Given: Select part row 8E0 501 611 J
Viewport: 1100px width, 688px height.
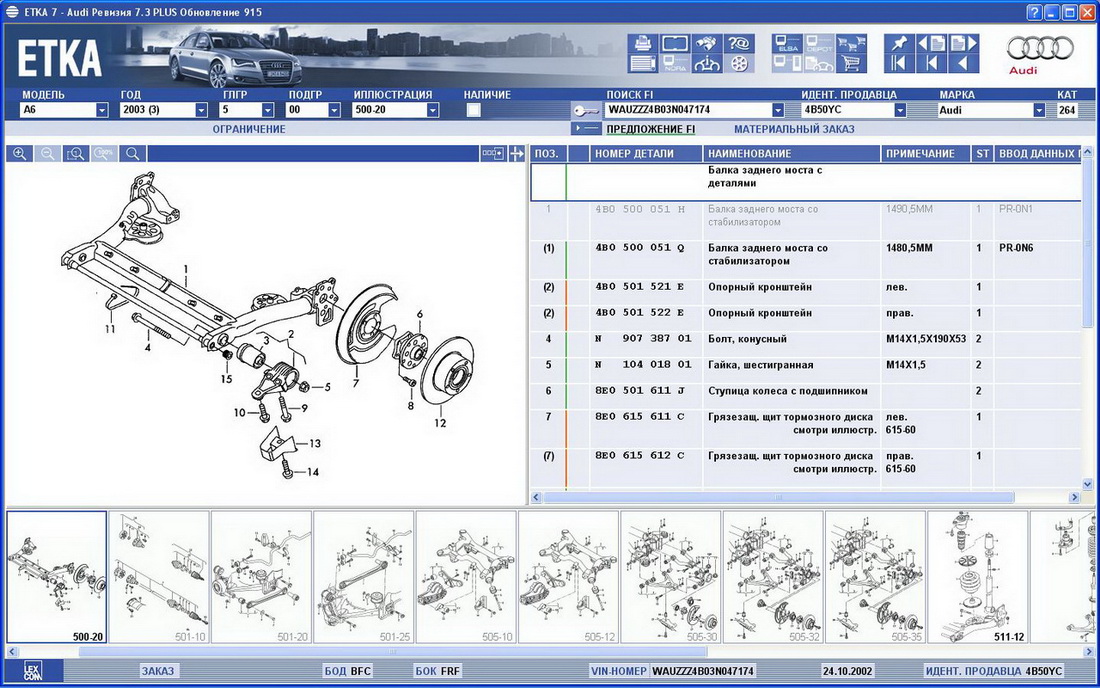Looking at the screenshot, I should (807, 391).
